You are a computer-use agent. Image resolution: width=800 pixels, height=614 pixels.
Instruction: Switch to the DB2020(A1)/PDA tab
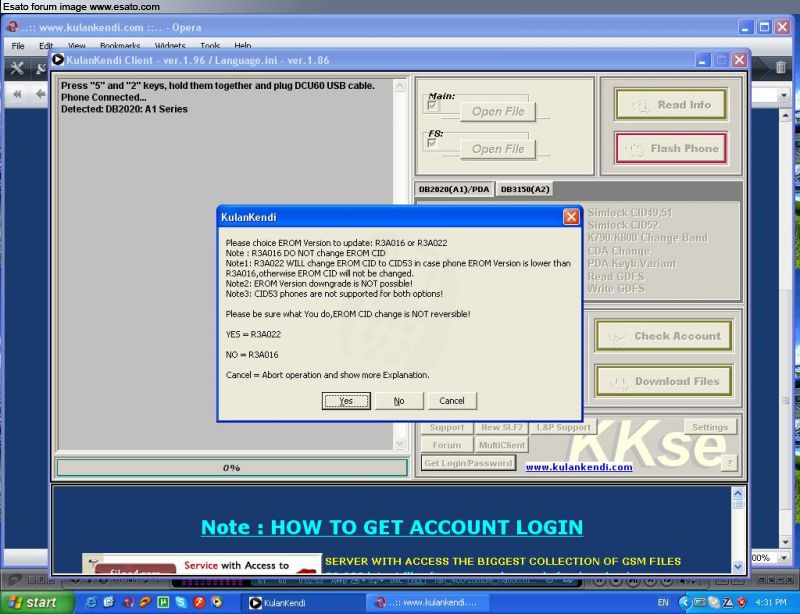pyautogui.click(x=454, y=189)
